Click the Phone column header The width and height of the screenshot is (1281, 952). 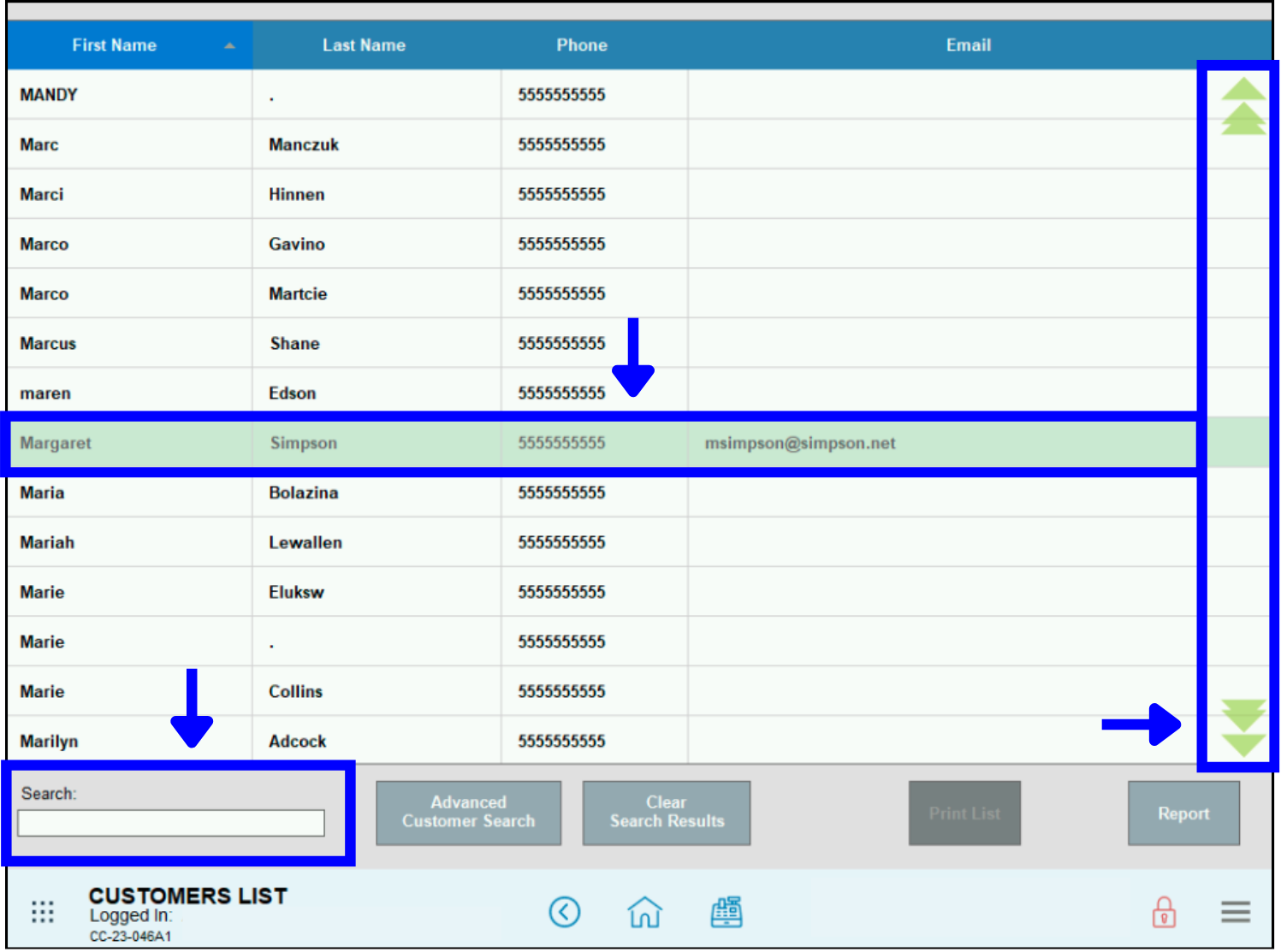click(582, 45)
